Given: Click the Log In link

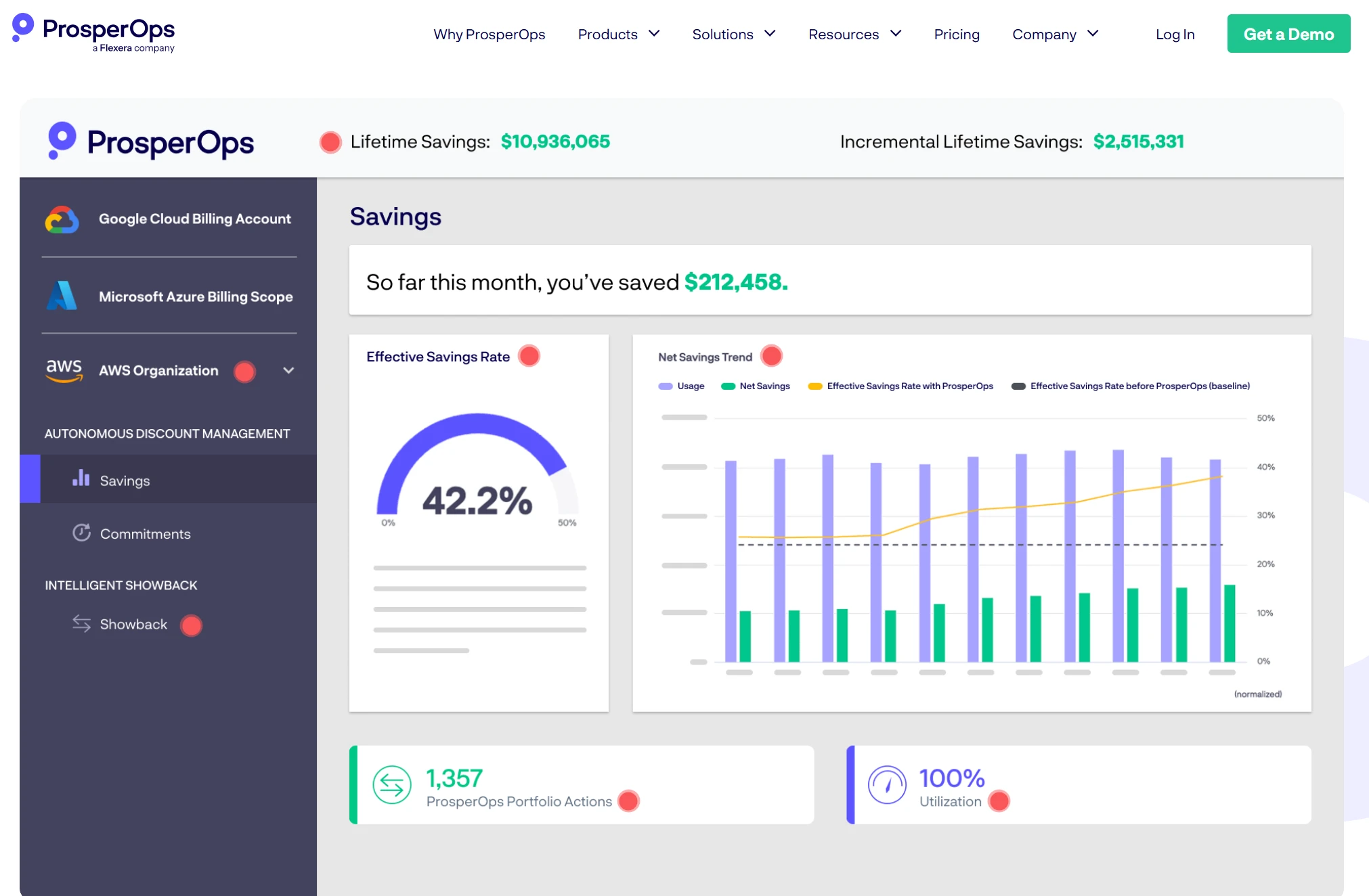Looking at the screenshot, I should 1174,34.
